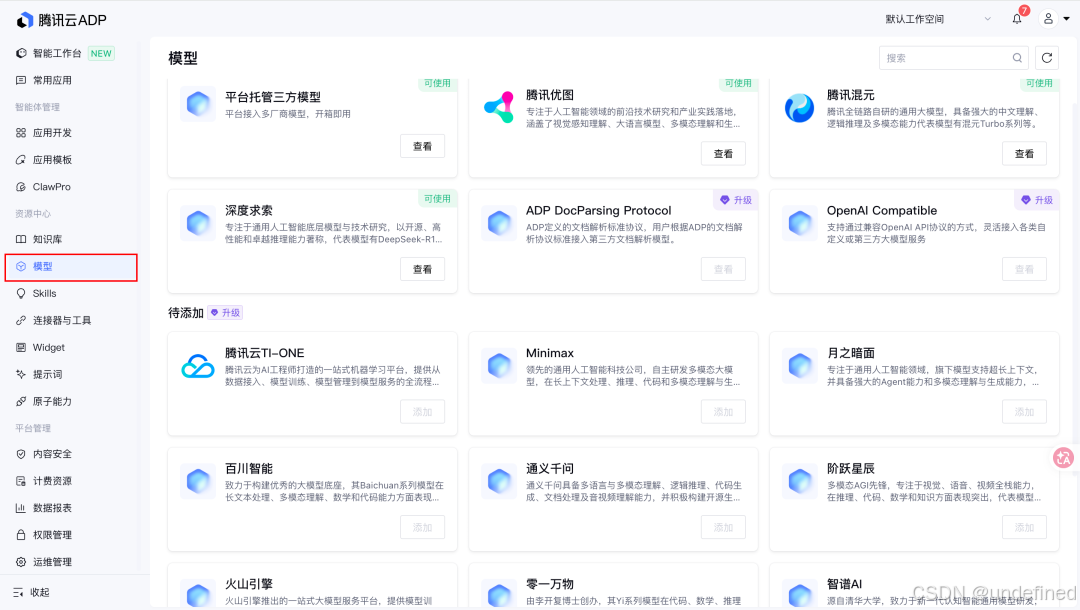
Task: Click ADP DocParsing Protocol card icon
Action: tap(499, 223)
